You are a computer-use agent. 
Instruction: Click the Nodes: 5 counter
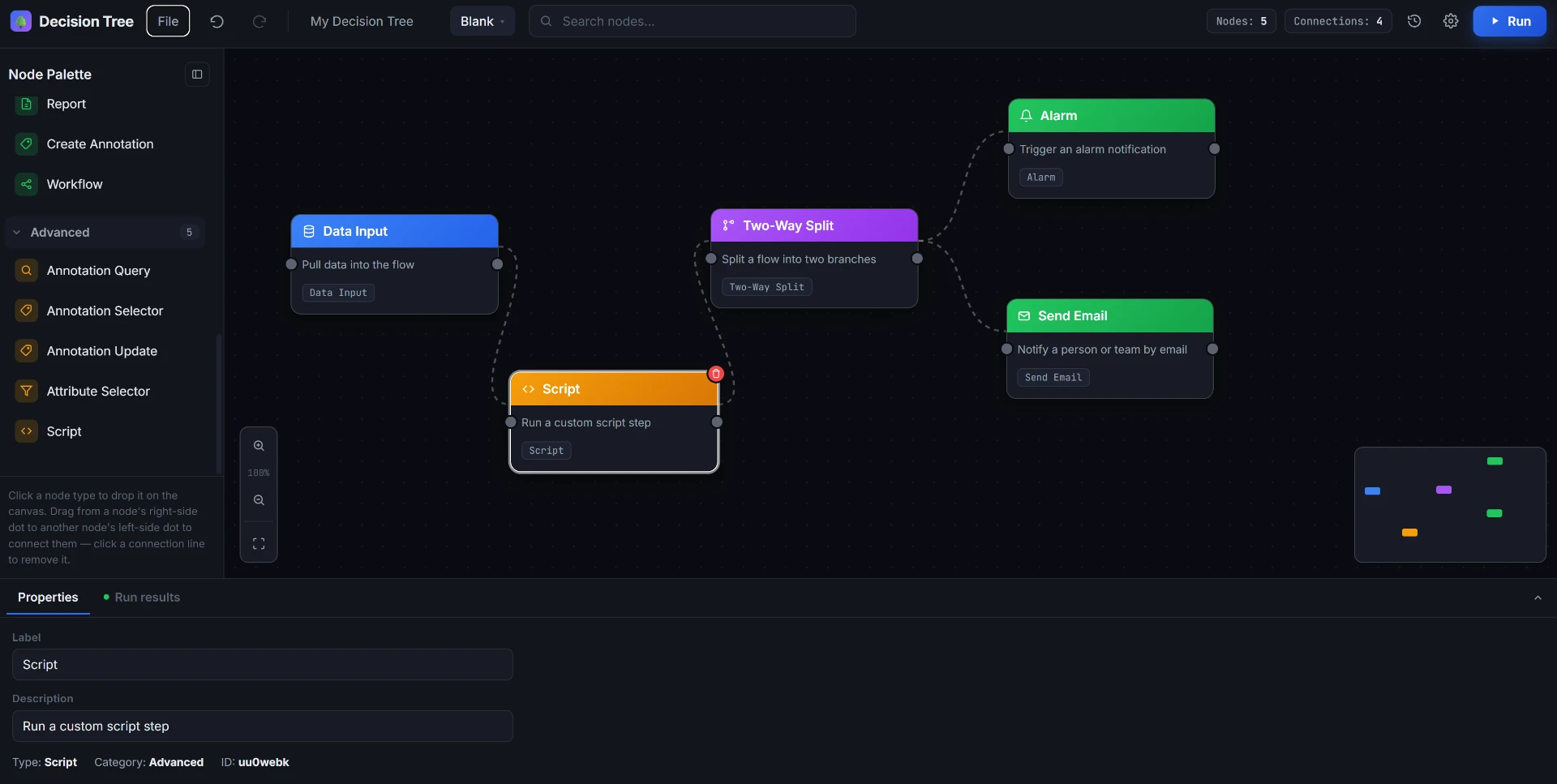click(1241, 21)
